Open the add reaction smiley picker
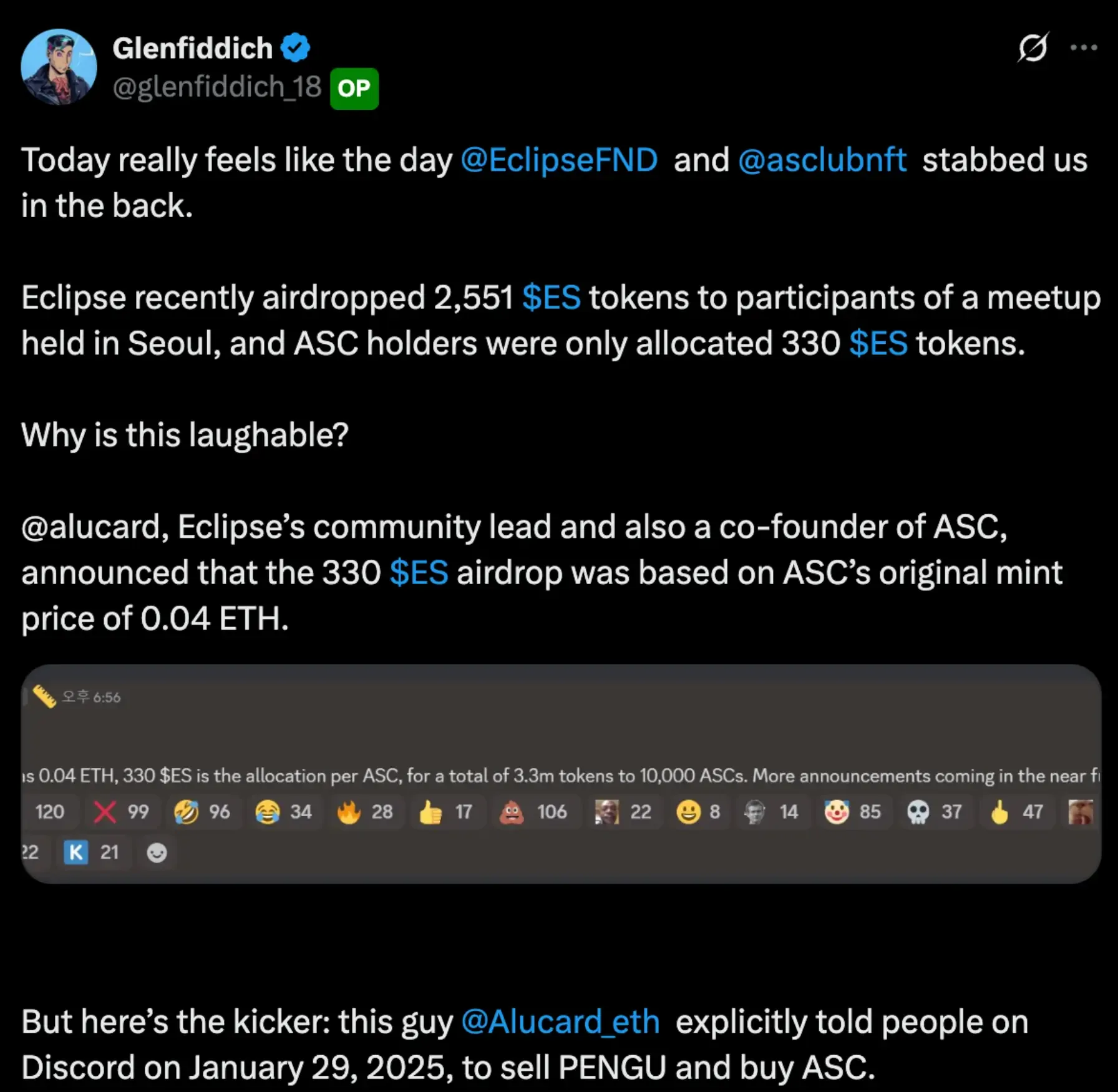The width and height of the screenshot is (1118, 1092). click(x=157, y=852)
